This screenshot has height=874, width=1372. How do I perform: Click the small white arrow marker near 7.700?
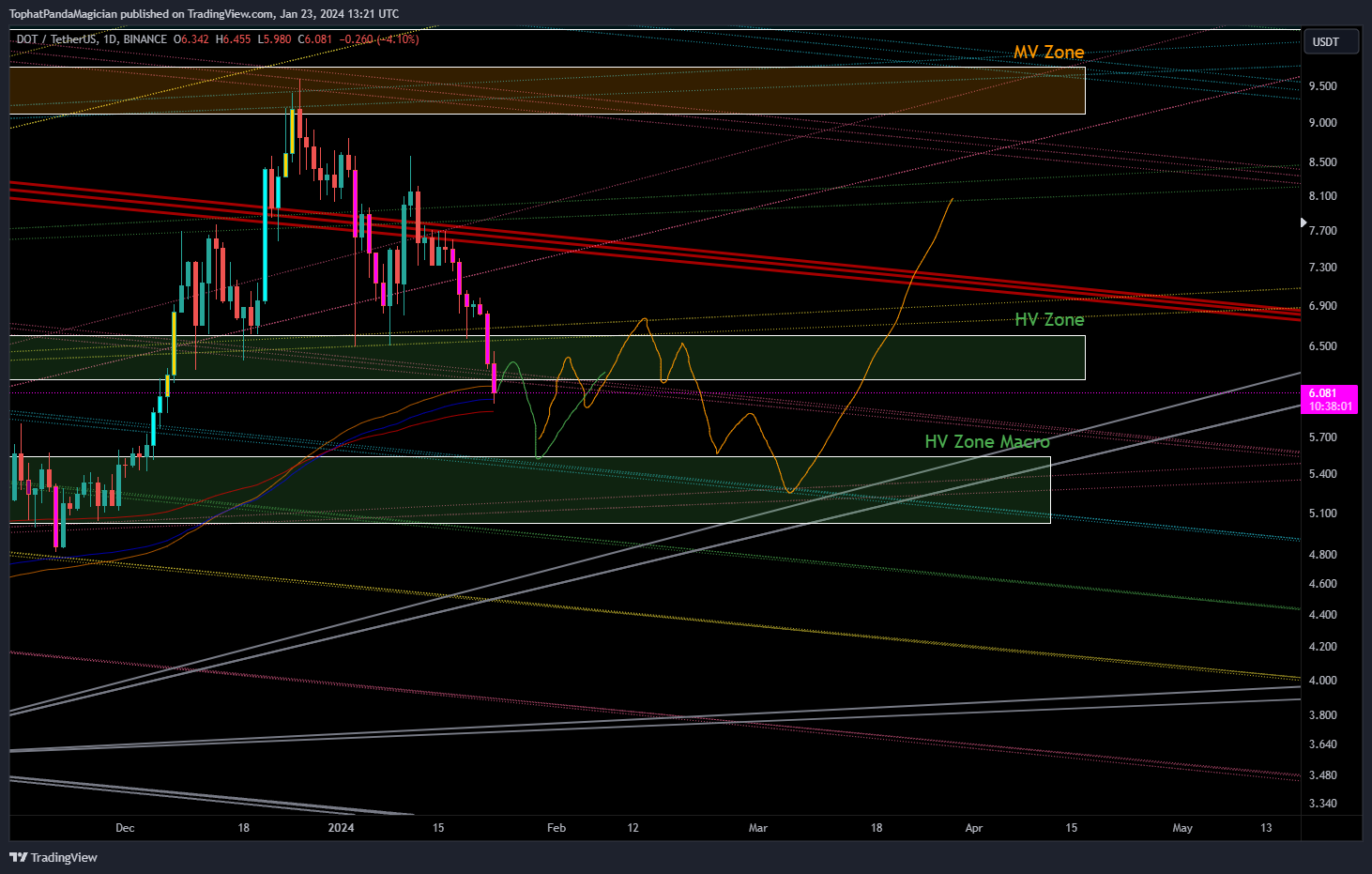point(1303,222)
